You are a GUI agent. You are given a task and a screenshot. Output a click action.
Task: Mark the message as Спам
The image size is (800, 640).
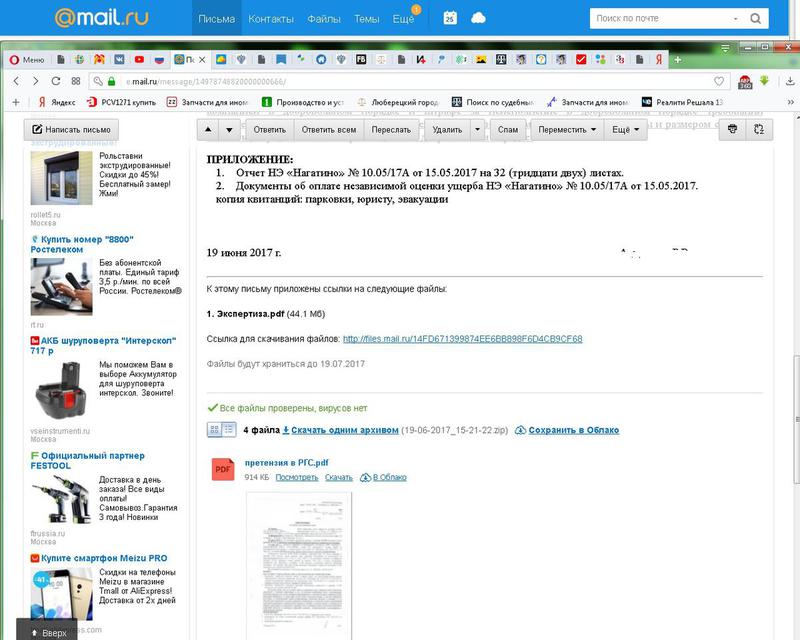(508, 130)
